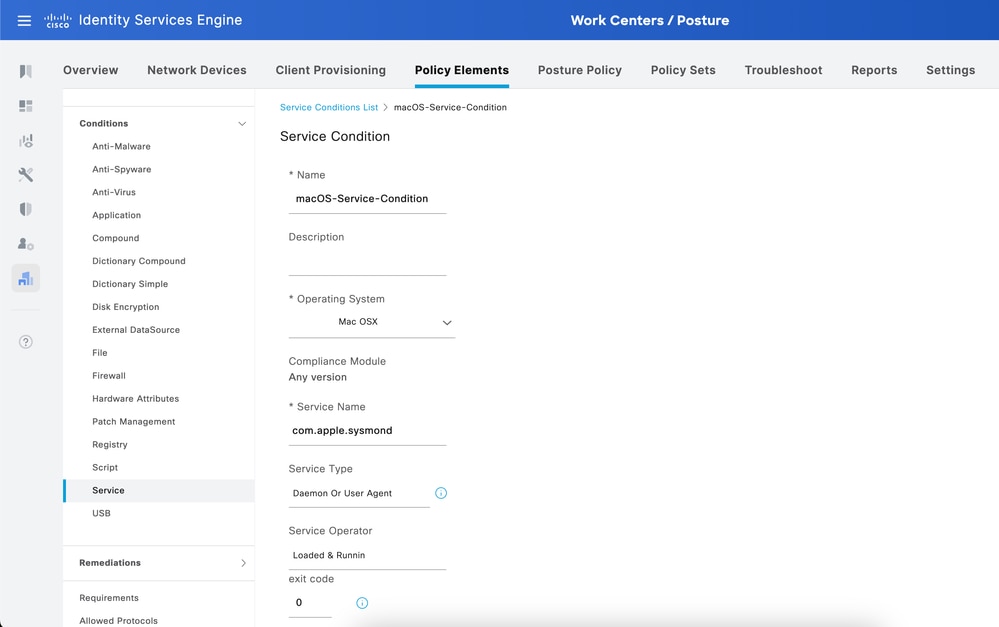Viewport: 999px width, 627px height.
Task: Open the Service Type dropdown
Action: tap(359, 494)
